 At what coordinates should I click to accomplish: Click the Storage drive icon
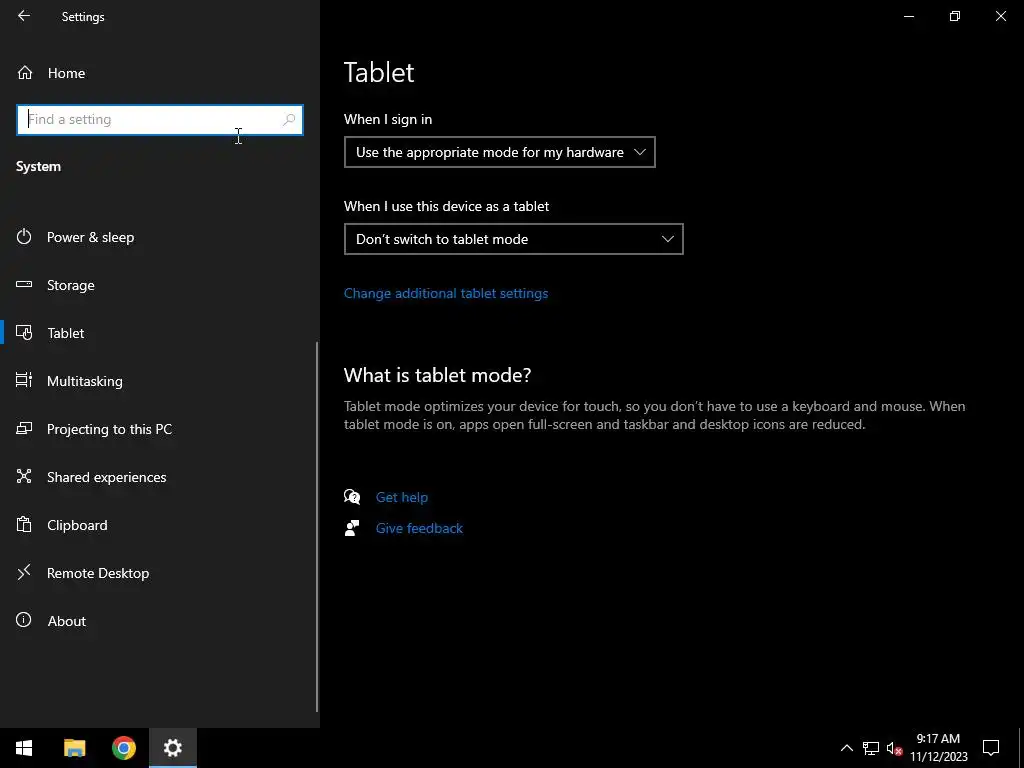(x=25, y=285)
